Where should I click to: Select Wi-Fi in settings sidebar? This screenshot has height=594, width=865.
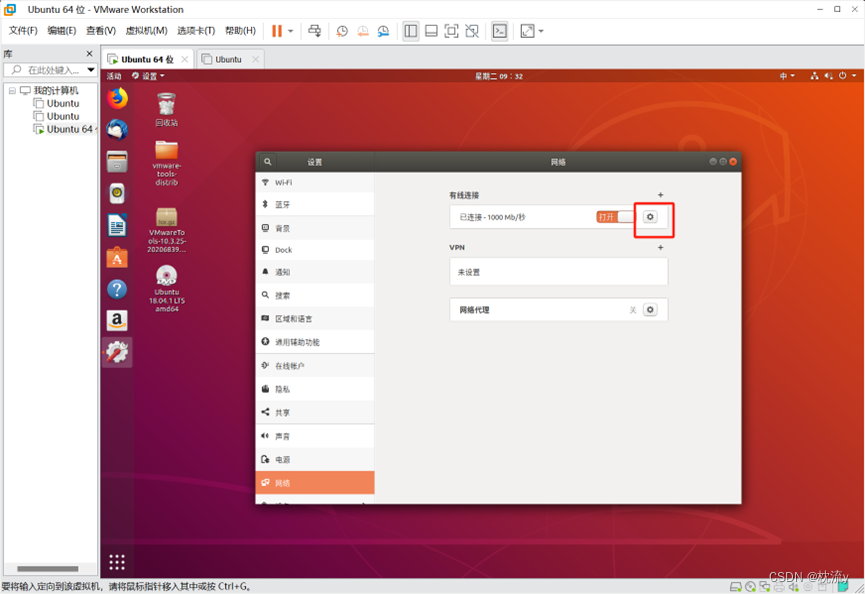tap(315, 183)
